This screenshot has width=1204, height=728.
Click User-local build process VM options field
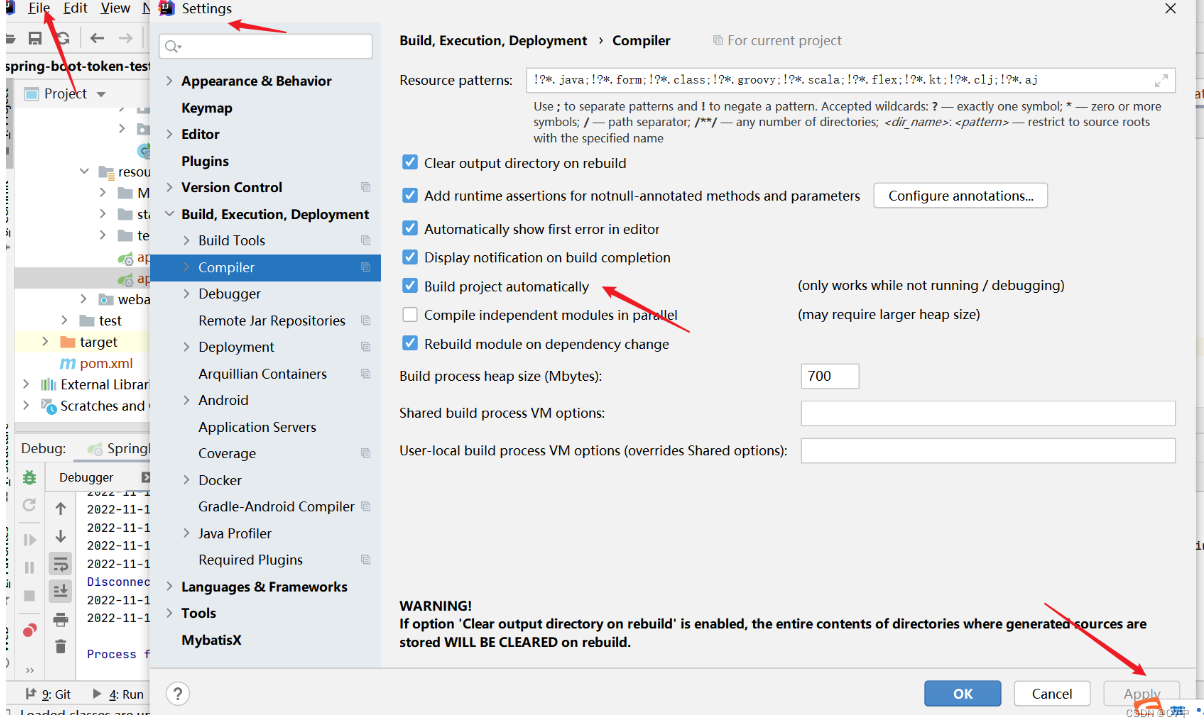tap(988, 451)
